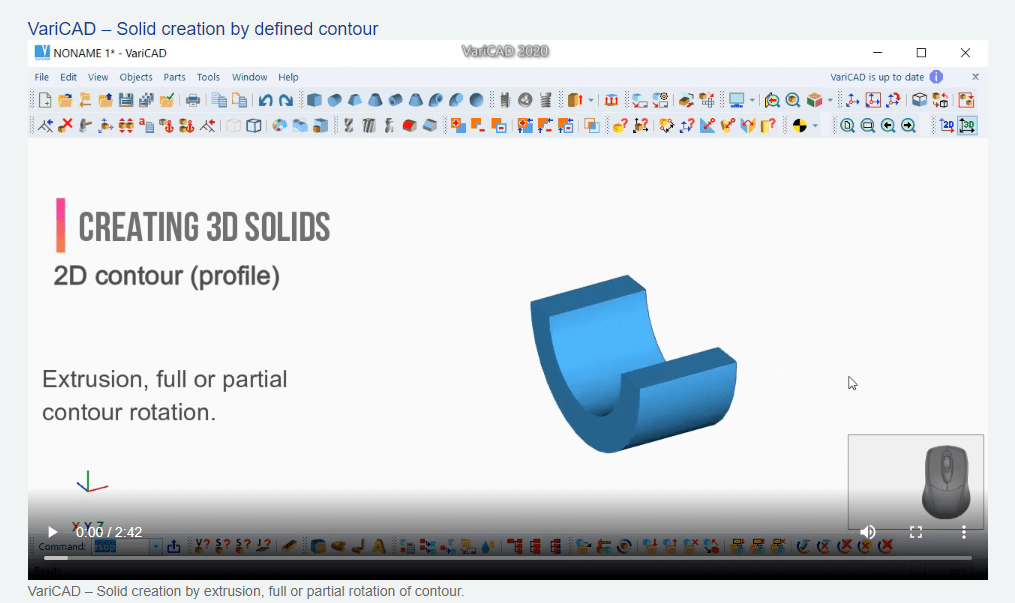Insert a cylinder solid from toolbar
Image resolution: width=1015 pixels, height=603 pixels.
[335, 100]
